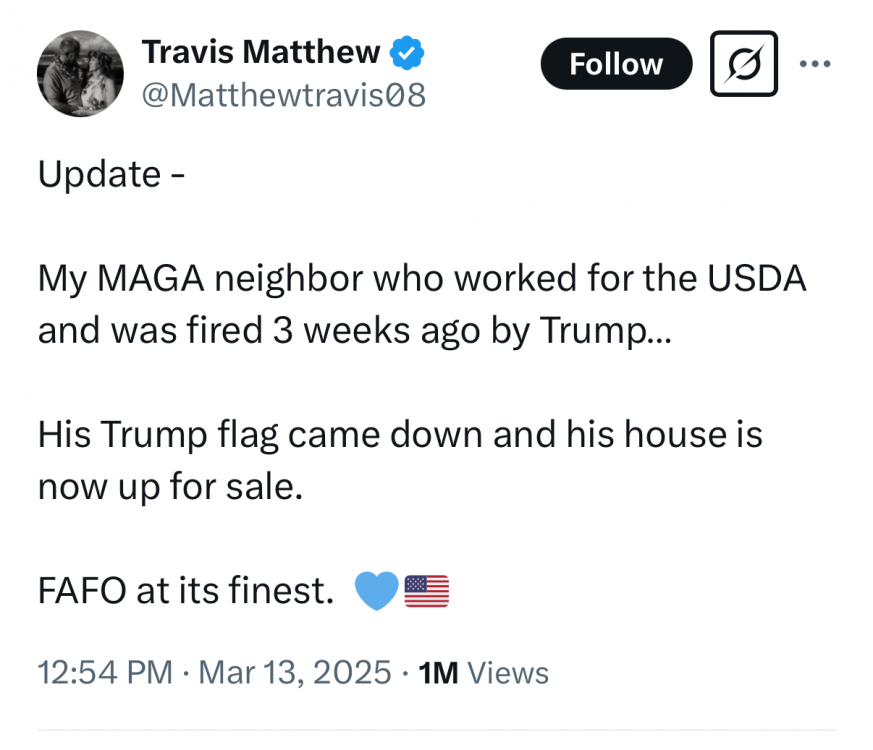Click the American flag emoji
This screenshot has width=873, height=750.
click(x=427, y=591)
